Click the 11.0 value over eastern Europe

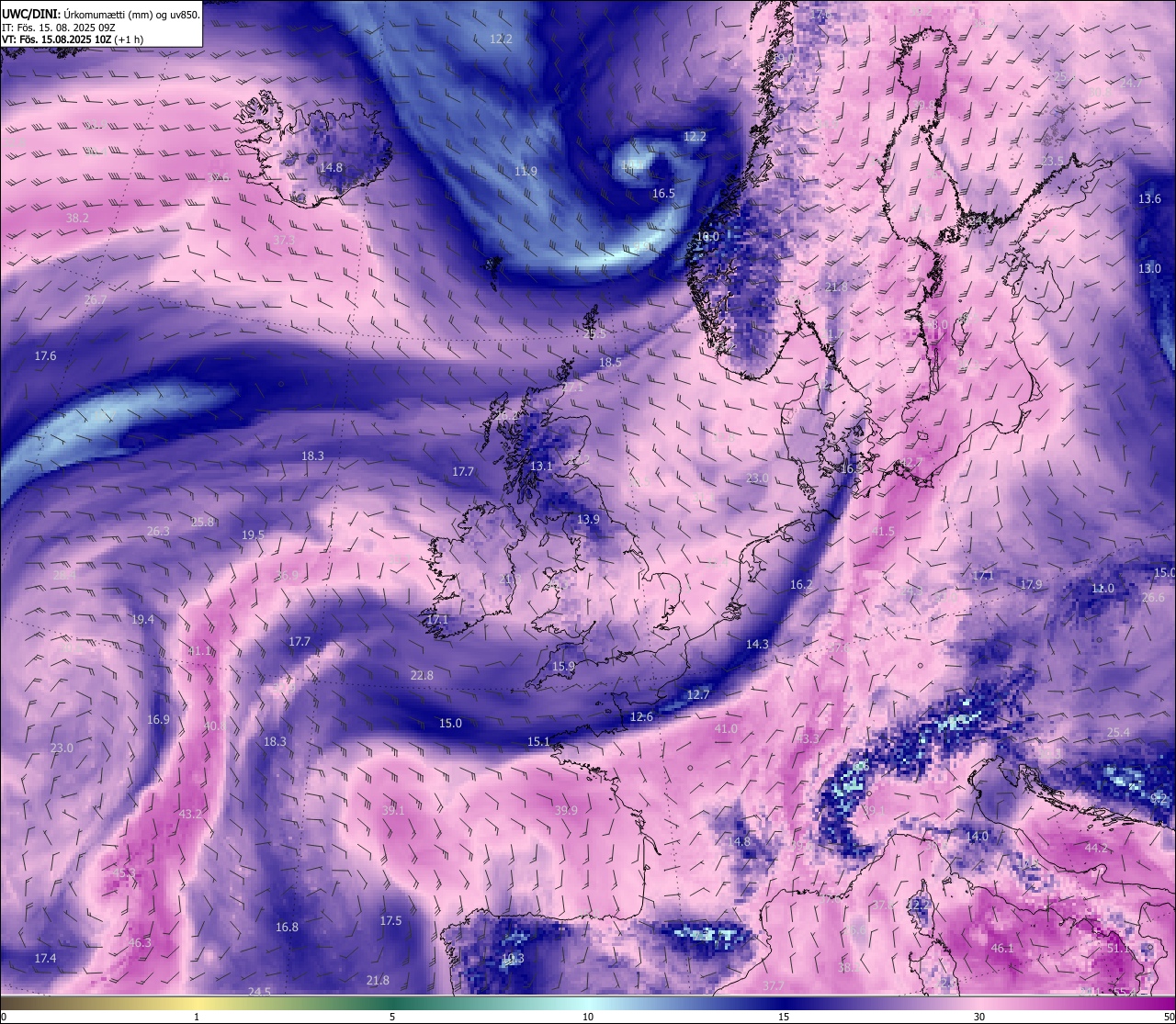(1102, 588)
